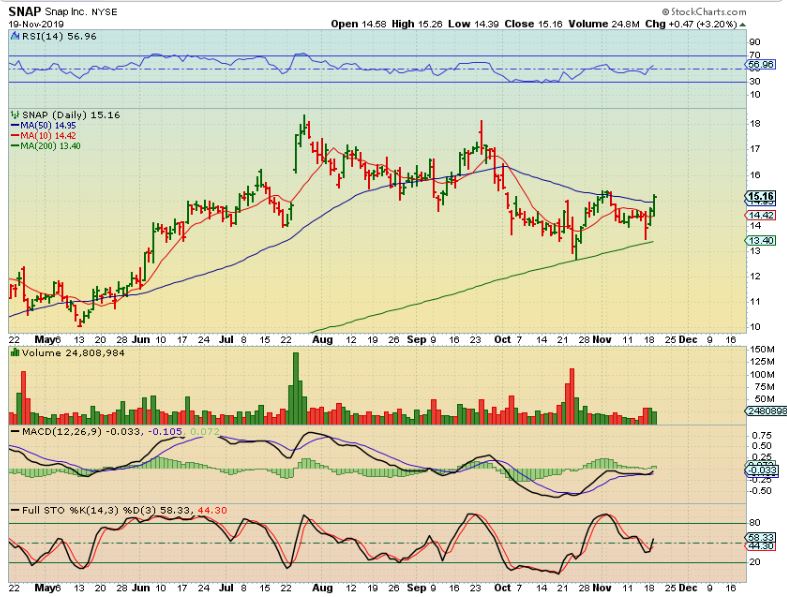The width and height of the screenshot is (787, 597).
Task: Click the red 44.30 value in stochastic legend
Action: tap(212, 511)
